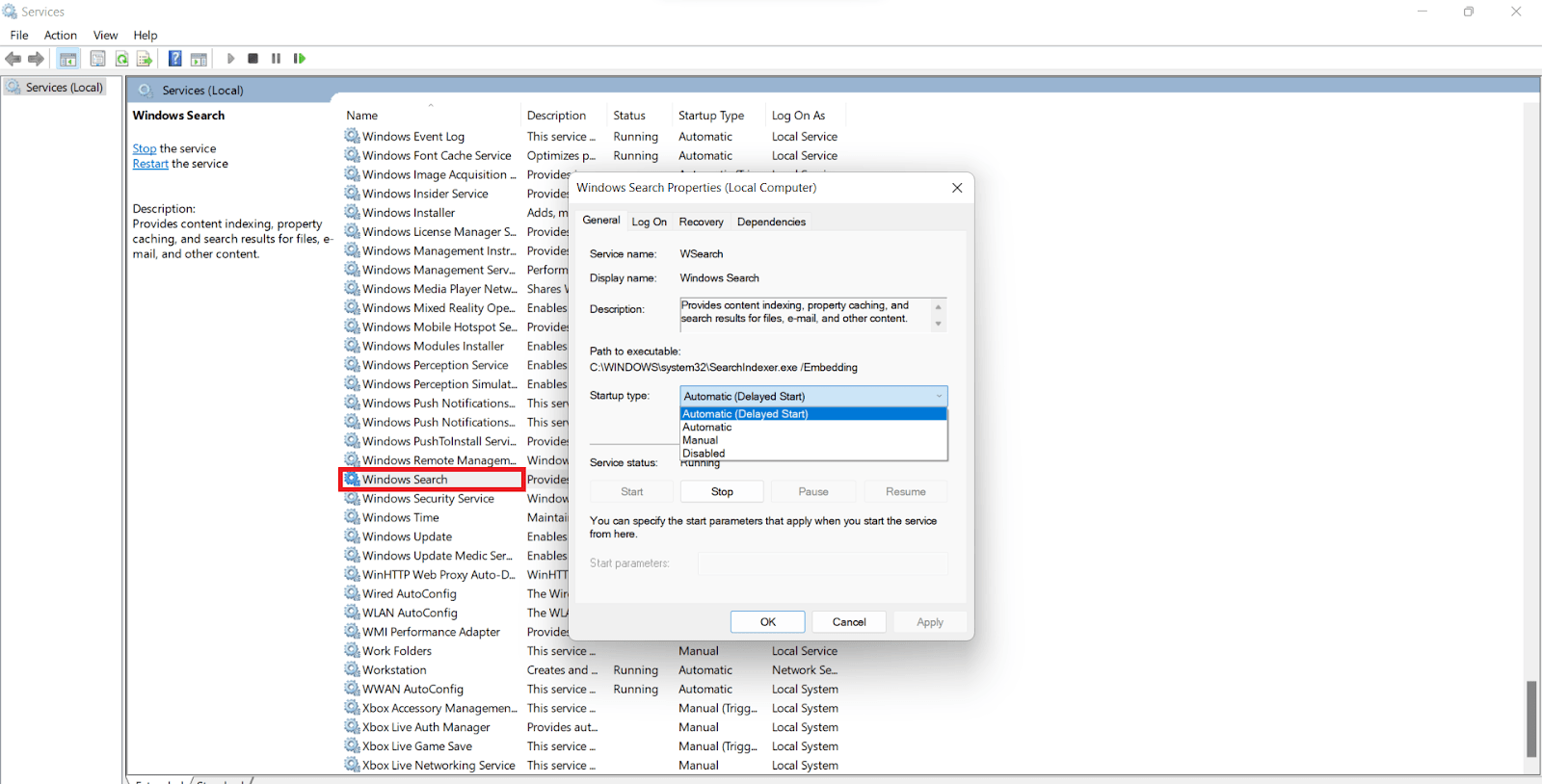Click the Restart Service toolbar icon
Viewport: 1542px width, 784px height.
tap(300, 59)
